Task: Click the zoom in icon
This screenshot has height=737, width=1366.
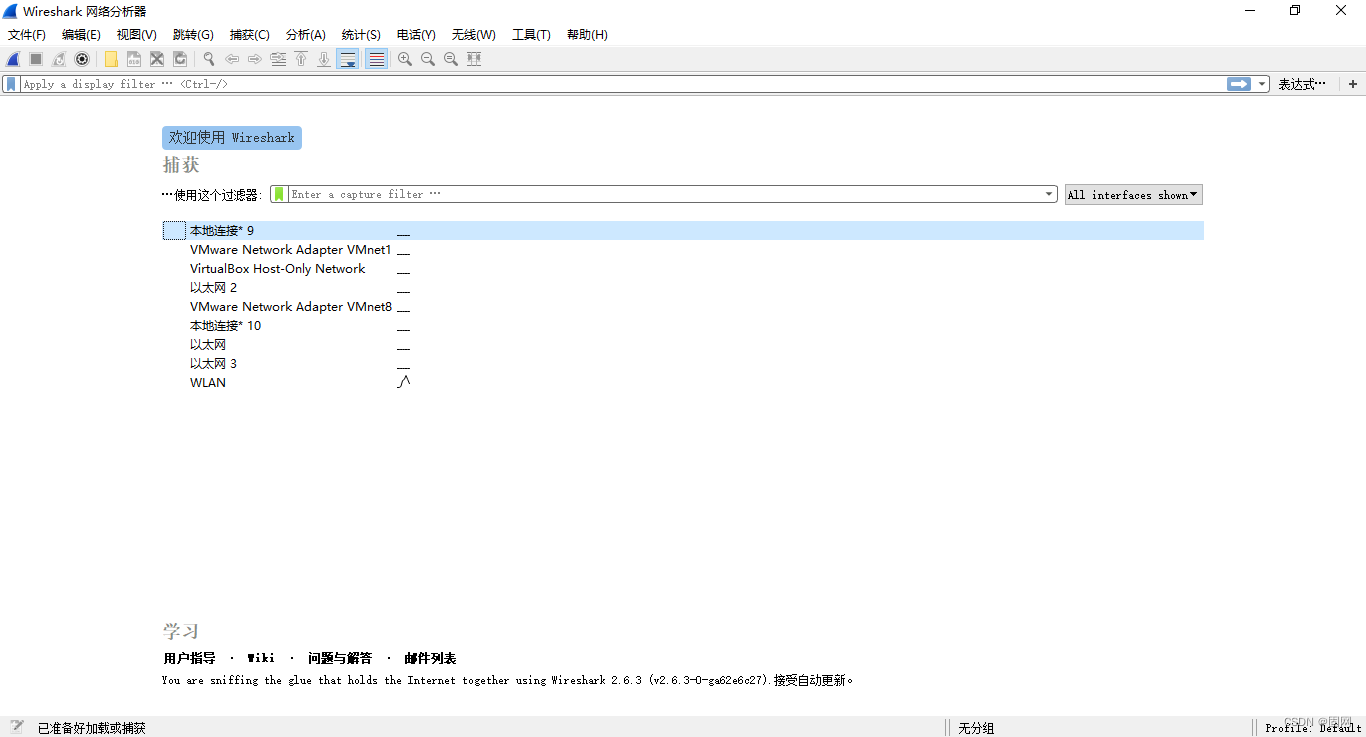Action: click(405, 59)
